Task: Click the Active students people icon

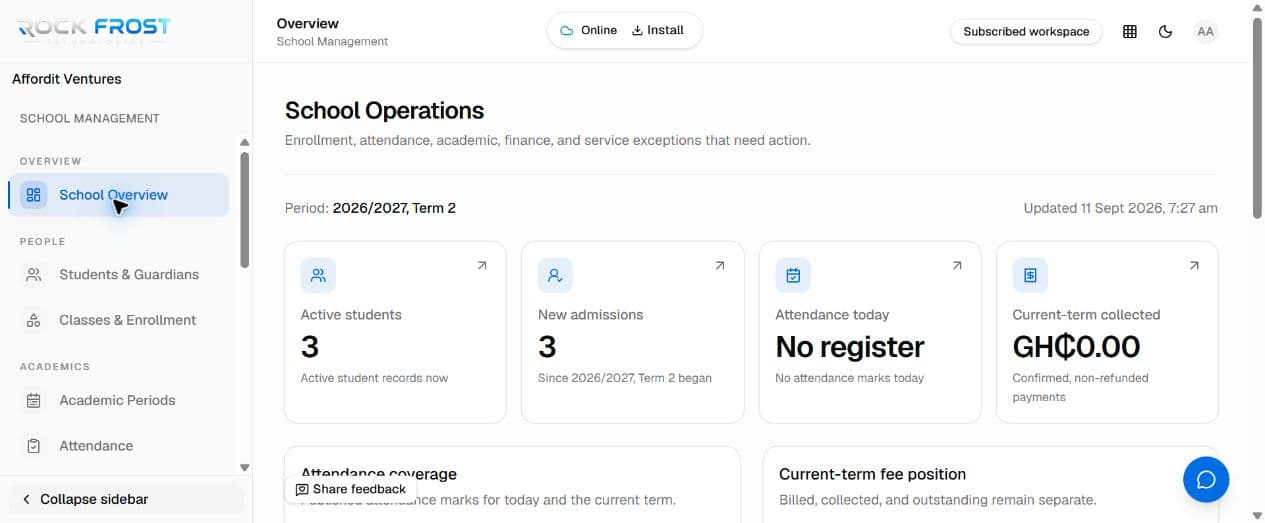Action: click(x=318, y=275)
